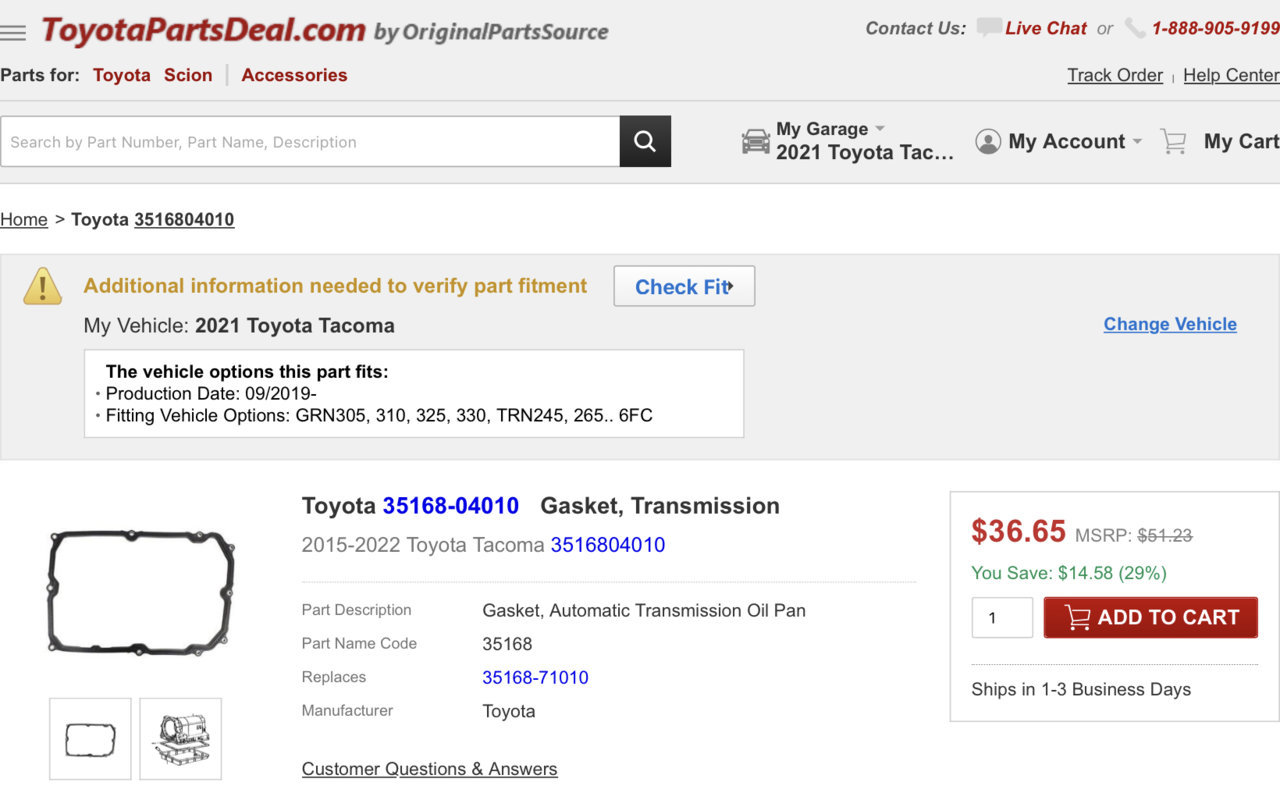Open the hamburger menu icon
1280x800 pixels.
(13, 33)
